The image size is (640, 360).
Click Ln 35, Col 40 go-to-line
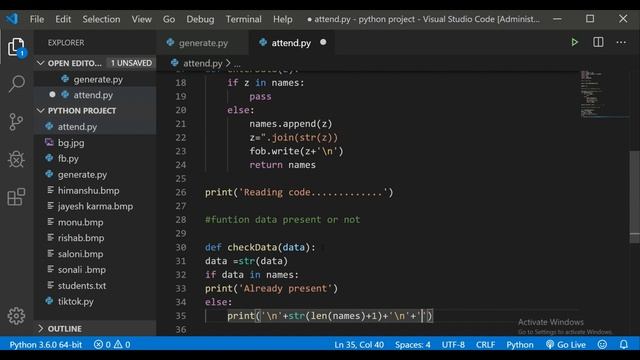(359, 344)
